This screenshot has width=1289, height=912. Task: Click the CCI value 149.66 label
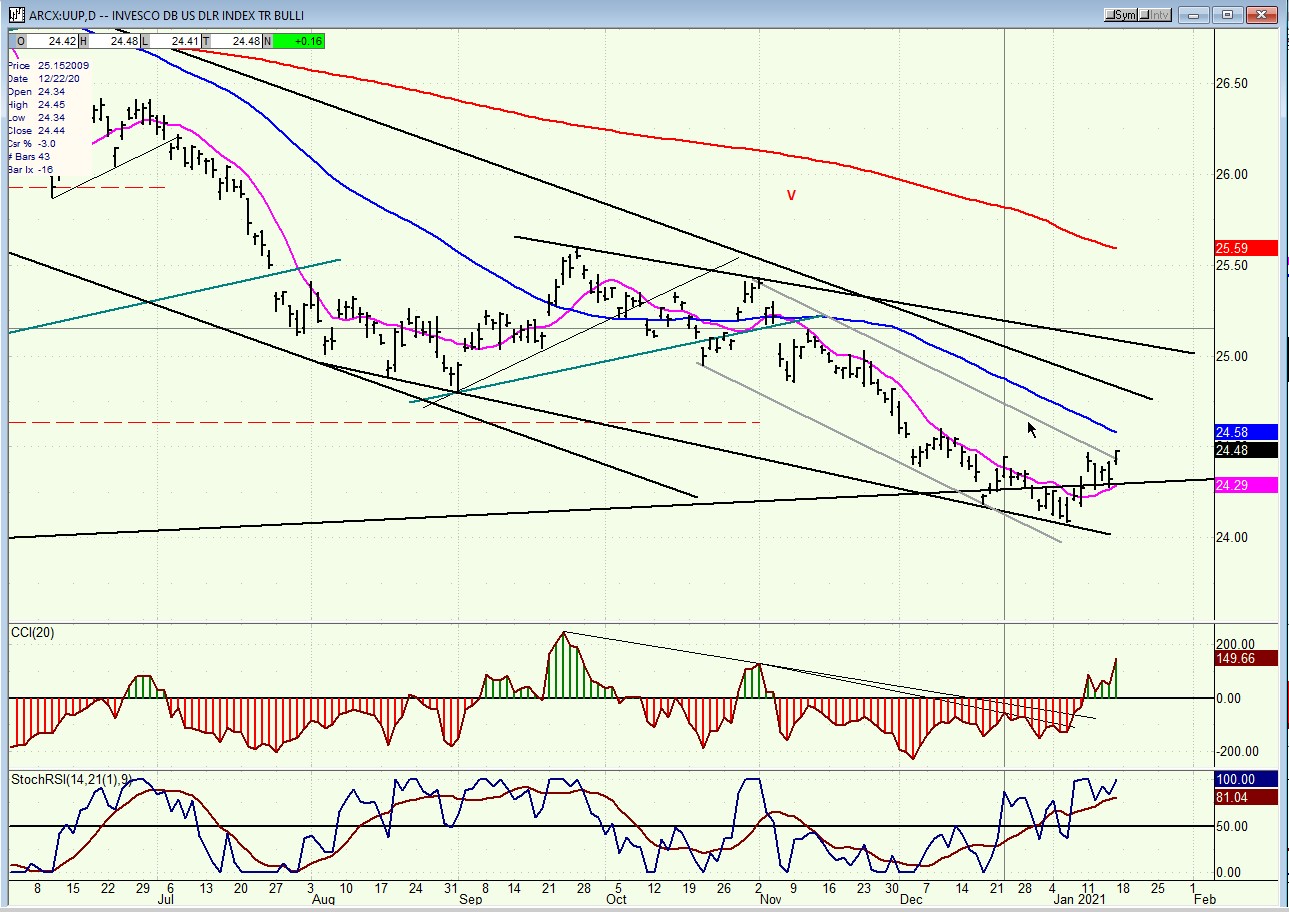pyautogui.click(x=1244, y=658)
